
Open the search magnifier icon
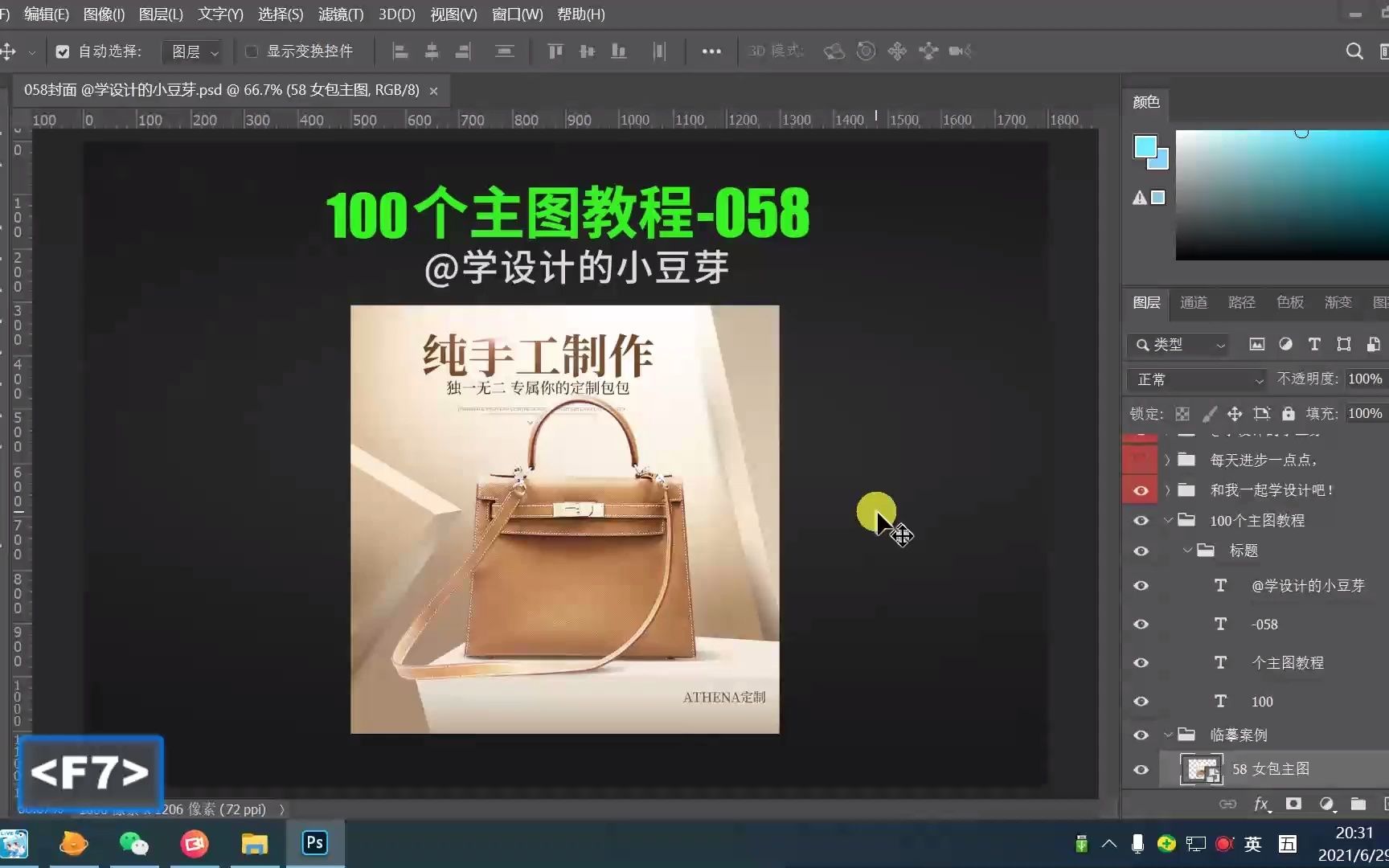[x=1354, y=51]
